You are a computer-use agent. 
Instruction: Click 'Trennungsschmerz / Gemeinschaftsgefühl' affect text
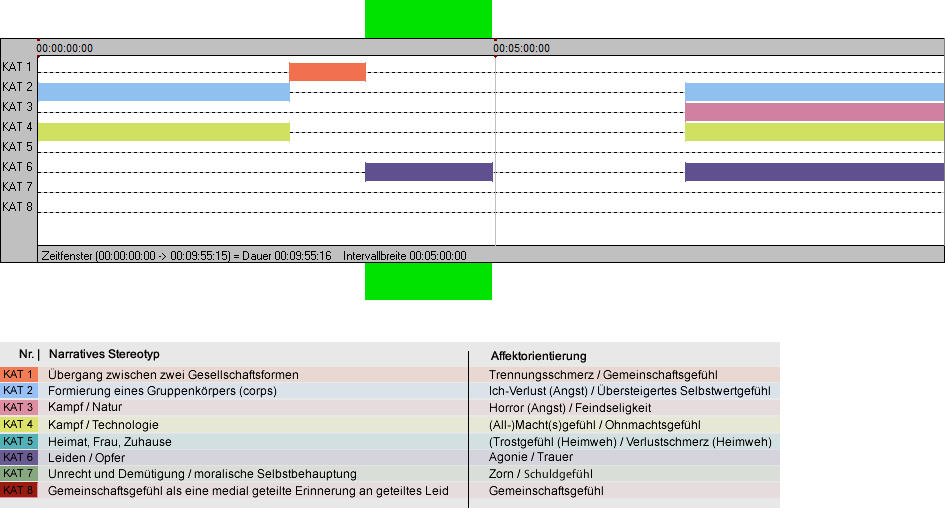[603, 374]
